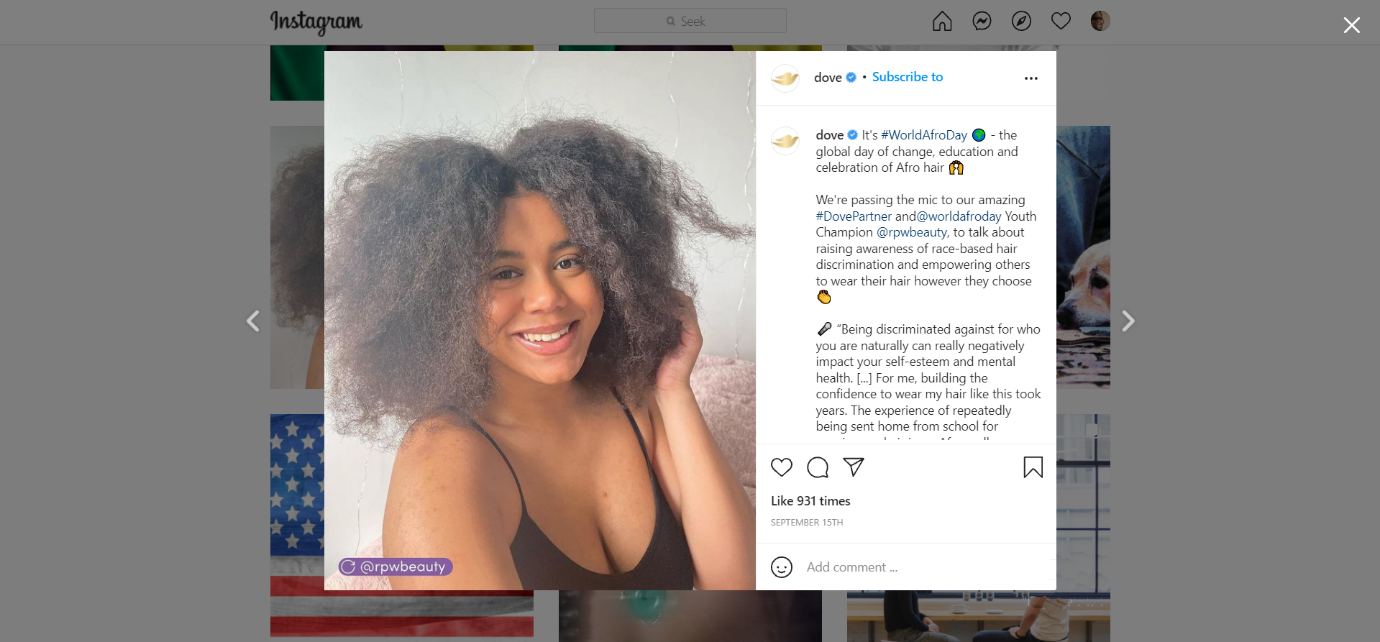The image size is (1380, 642).
Task: Click Subscribe to link beside dove
Action: [x=907, y=77]
